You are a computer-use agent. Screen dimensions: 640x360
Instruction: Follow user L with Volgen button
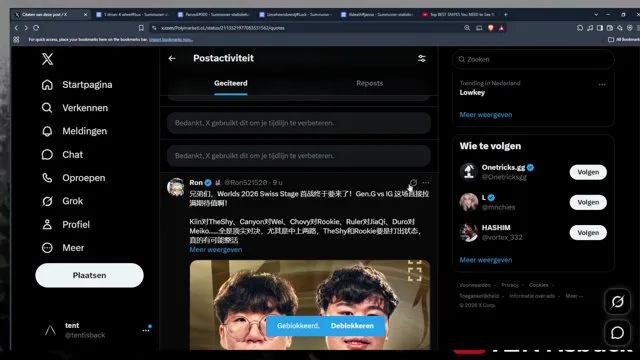[588, 202]
